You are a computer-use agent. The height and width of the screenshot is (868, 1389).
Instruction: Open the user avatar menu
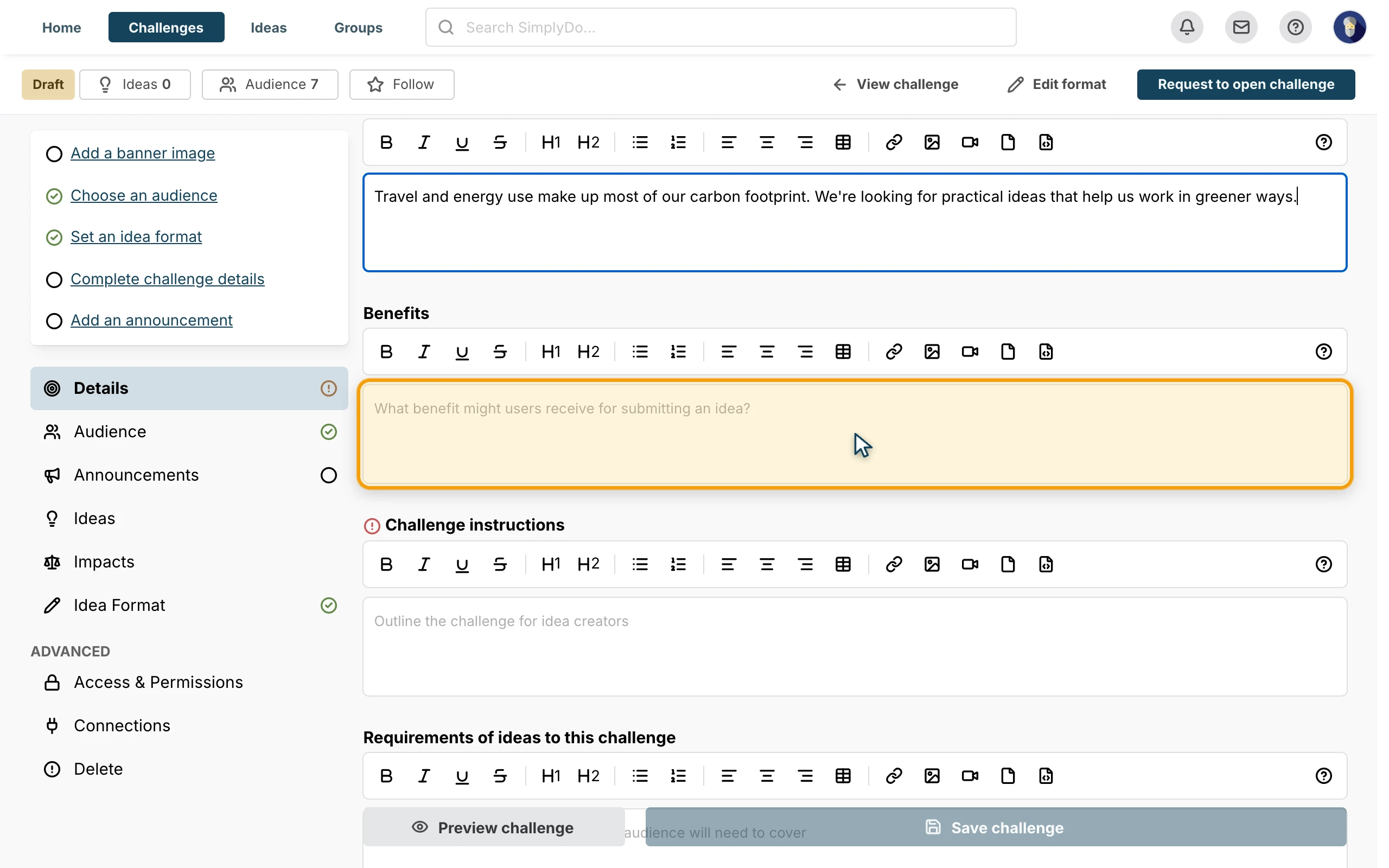(1349, 27)
